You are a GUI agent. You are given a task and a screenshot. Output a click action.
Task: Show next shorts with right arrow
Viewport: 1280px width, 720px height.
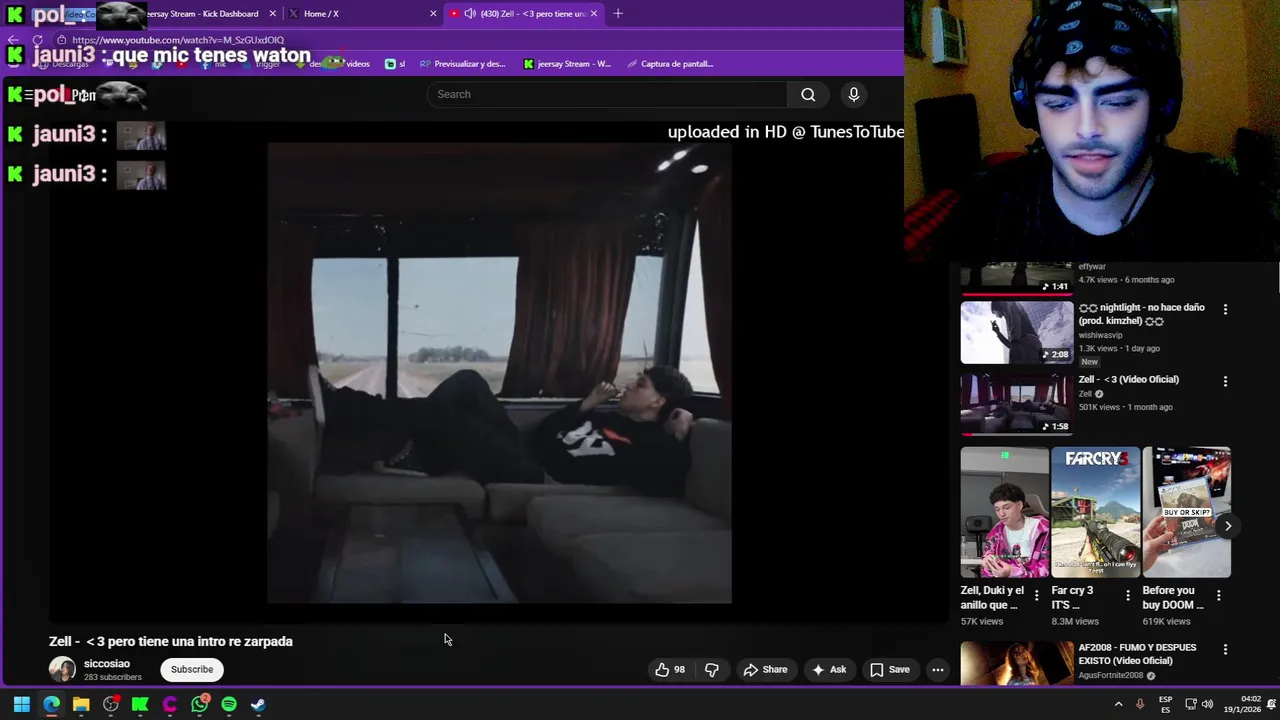click(1227, 526)
